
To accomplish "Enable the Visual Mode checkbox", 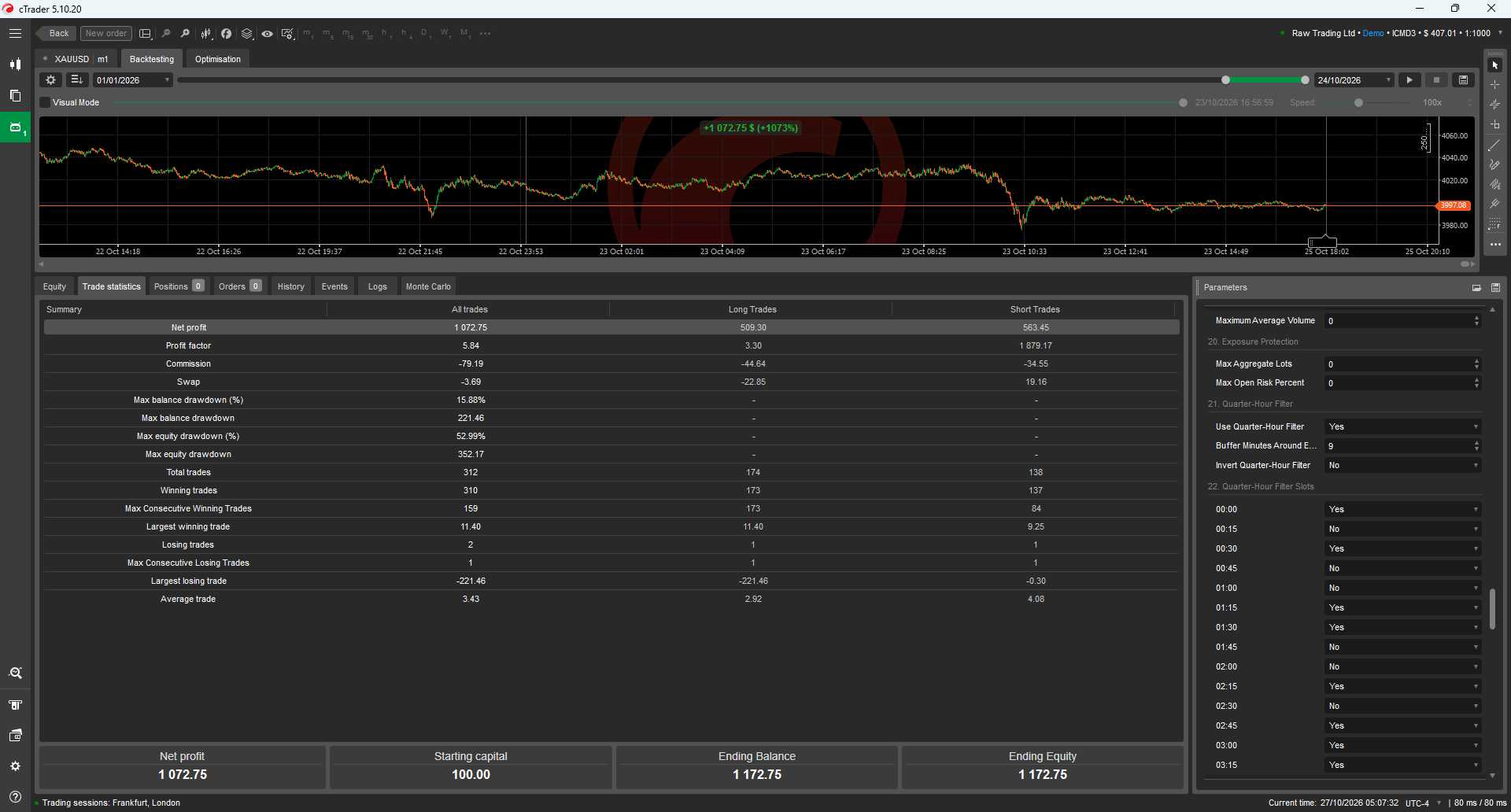I will [46, 102].
